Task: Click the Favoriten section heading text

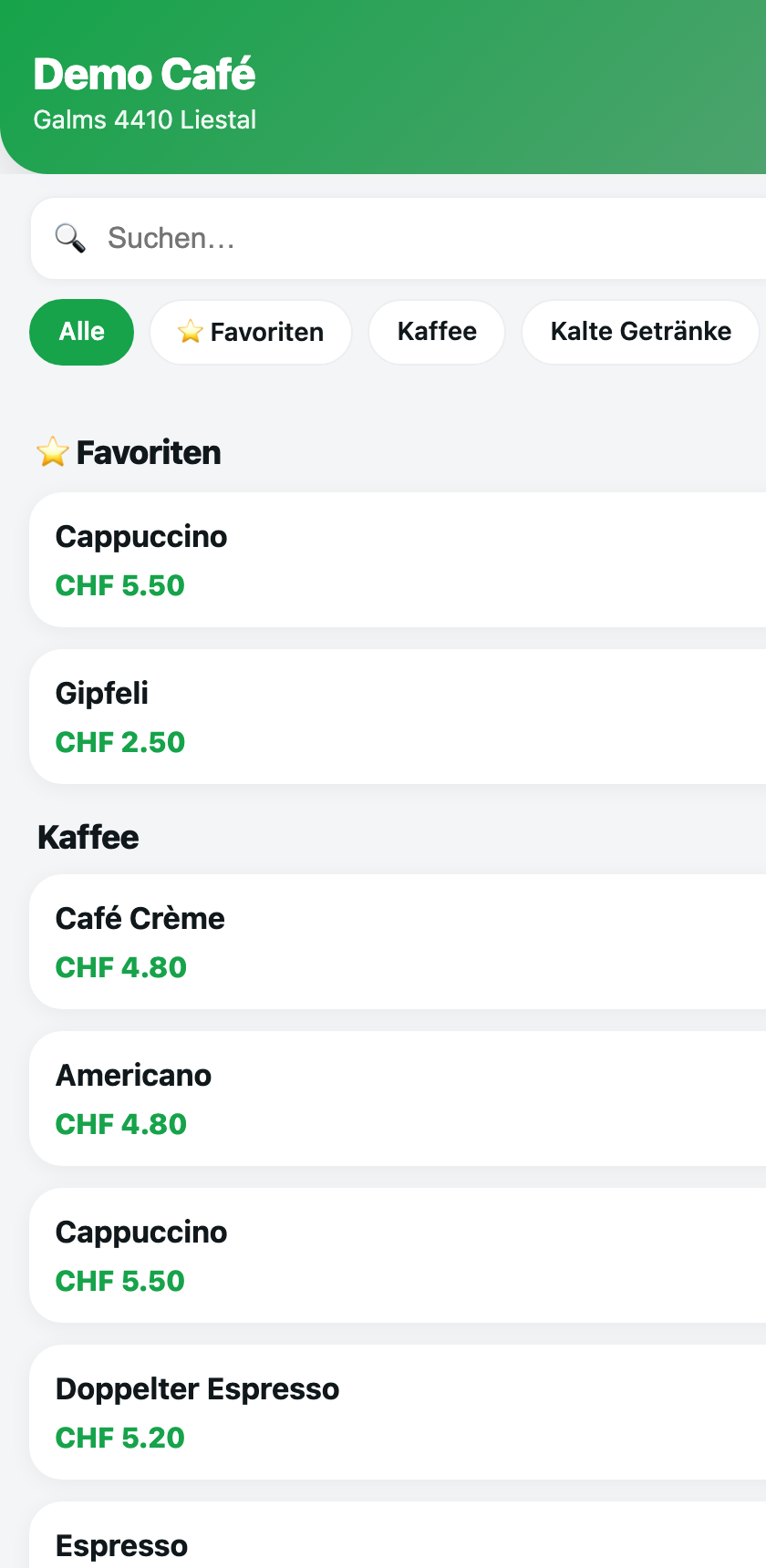Action: tap(149, 452)
